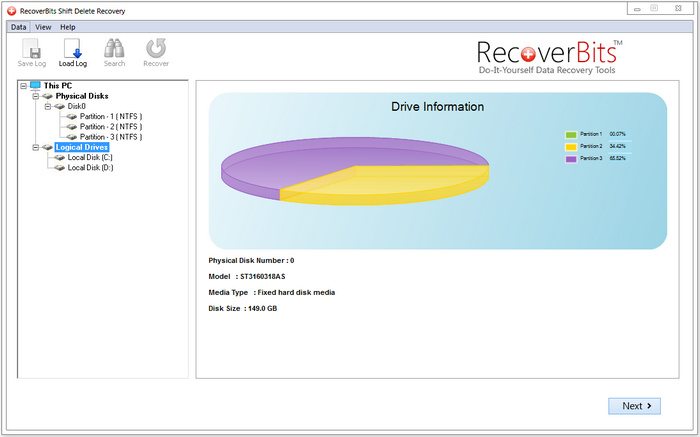Collapse the Logical Drives node
700x437 pixels.
[35, 148]
